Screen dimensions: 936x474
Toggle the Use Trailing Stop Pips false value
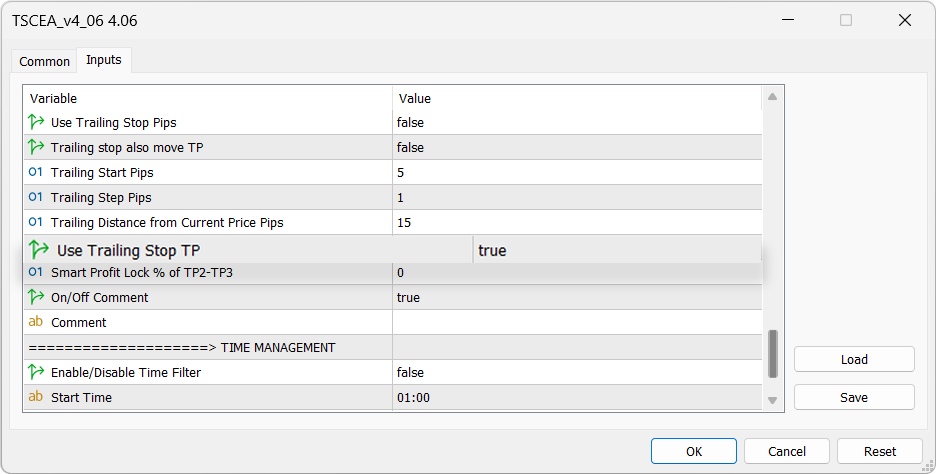[x=576, y=122]
